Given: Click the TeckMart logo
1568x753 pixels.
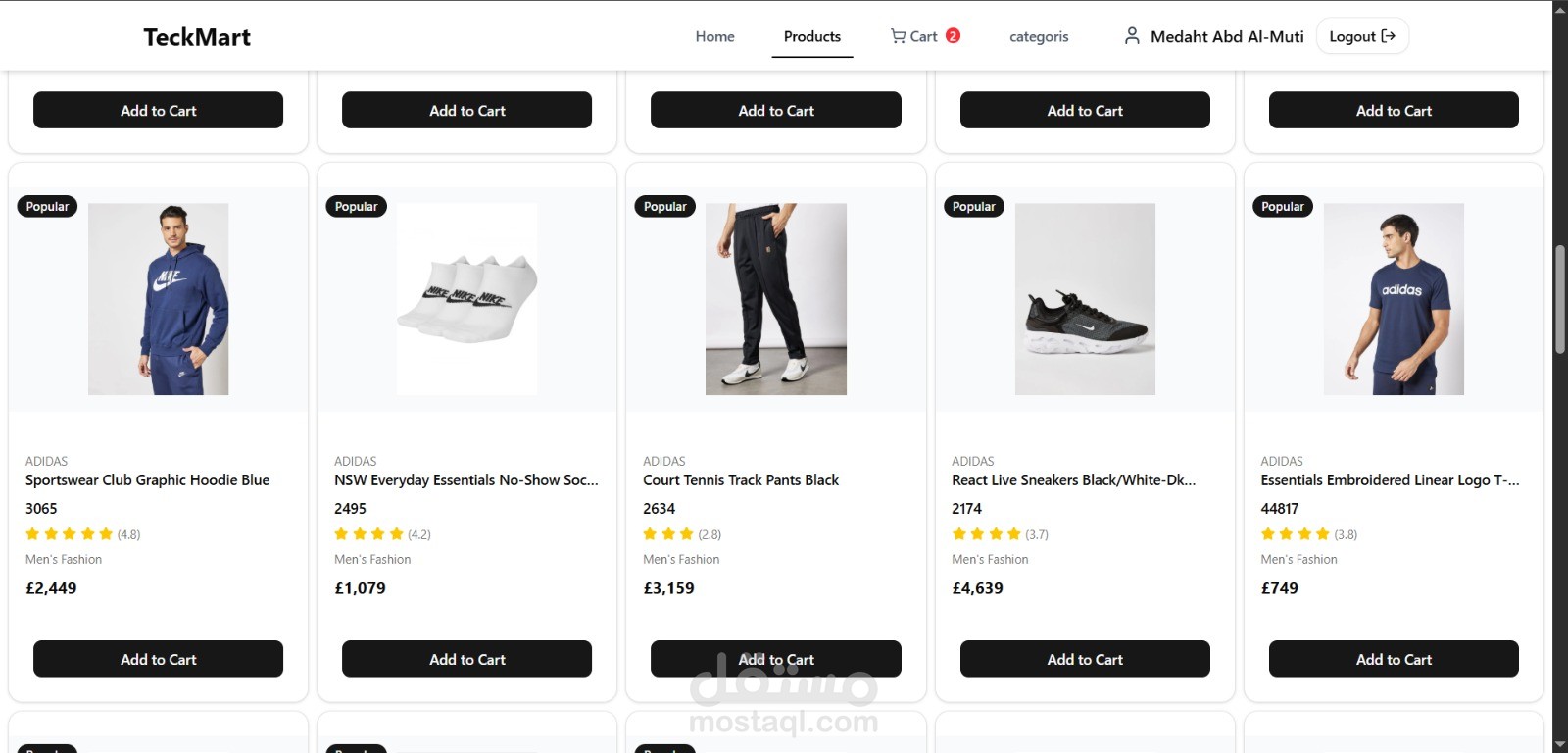Looking at the screenshot, I should [x=197, y=37].
